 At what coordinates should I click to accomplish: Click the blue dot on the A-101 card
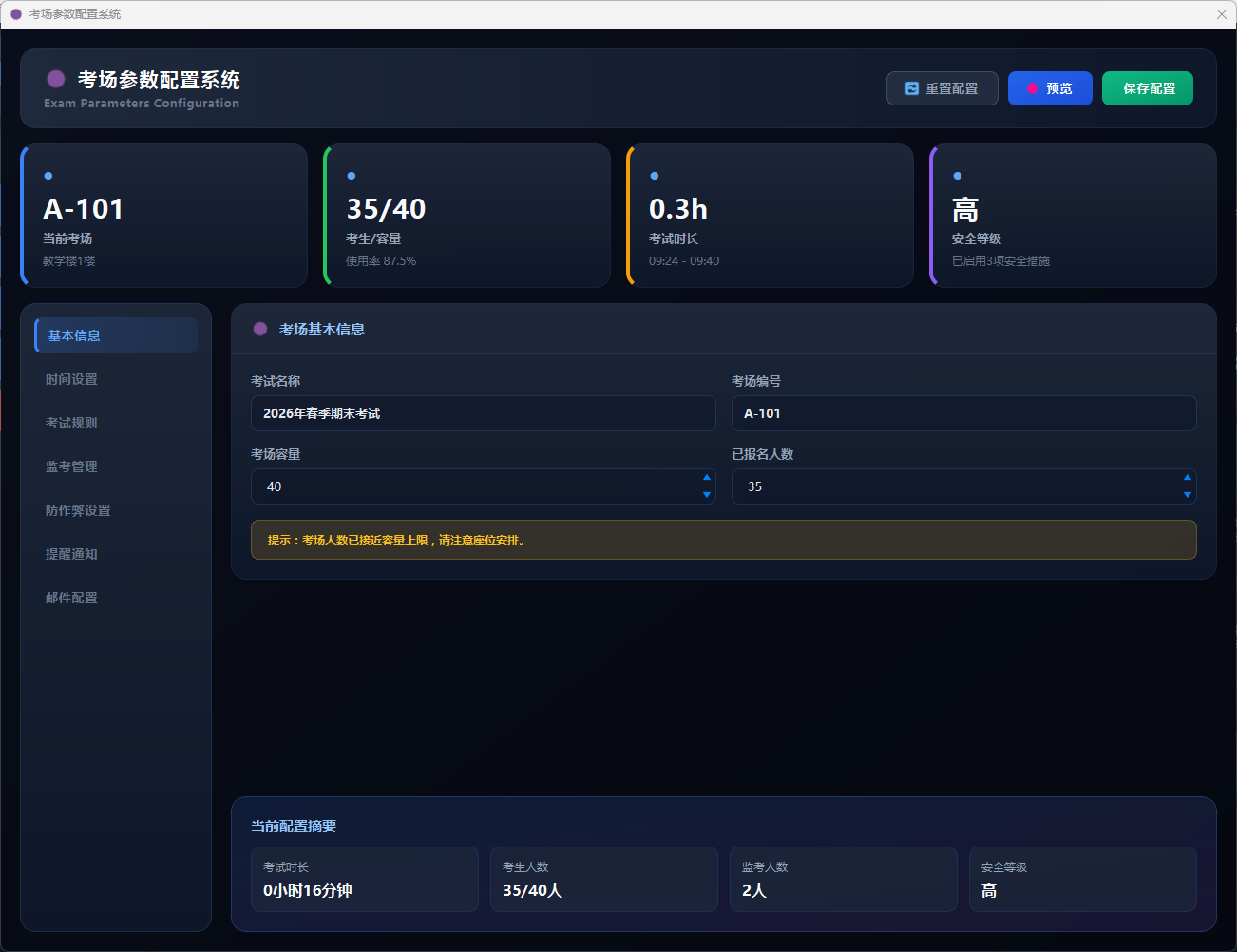(48, 176)
